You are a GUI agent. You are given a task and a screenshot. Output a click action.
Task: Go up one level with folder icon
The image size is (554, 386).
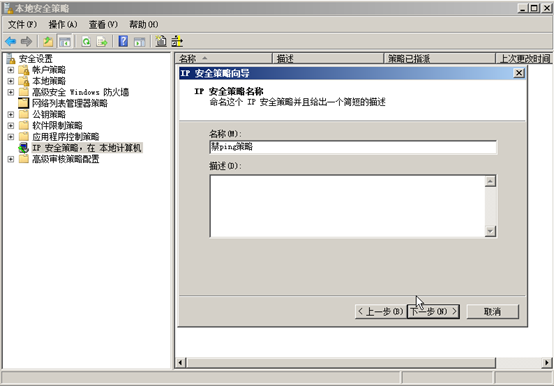tap(48, 42)
